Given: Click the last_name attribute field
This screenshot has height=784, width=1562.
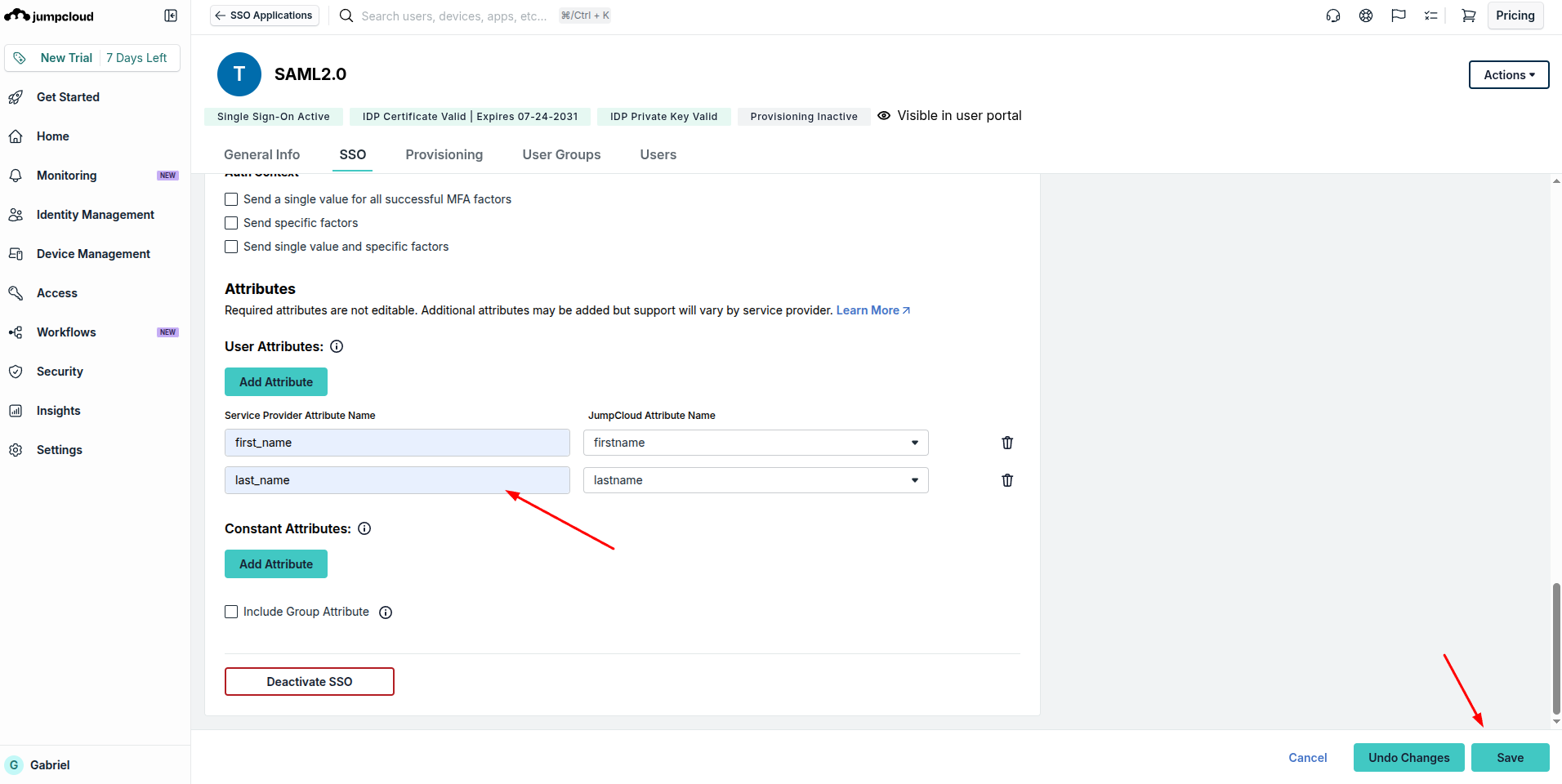Looking at the screenshot, I should coord(397,480).
